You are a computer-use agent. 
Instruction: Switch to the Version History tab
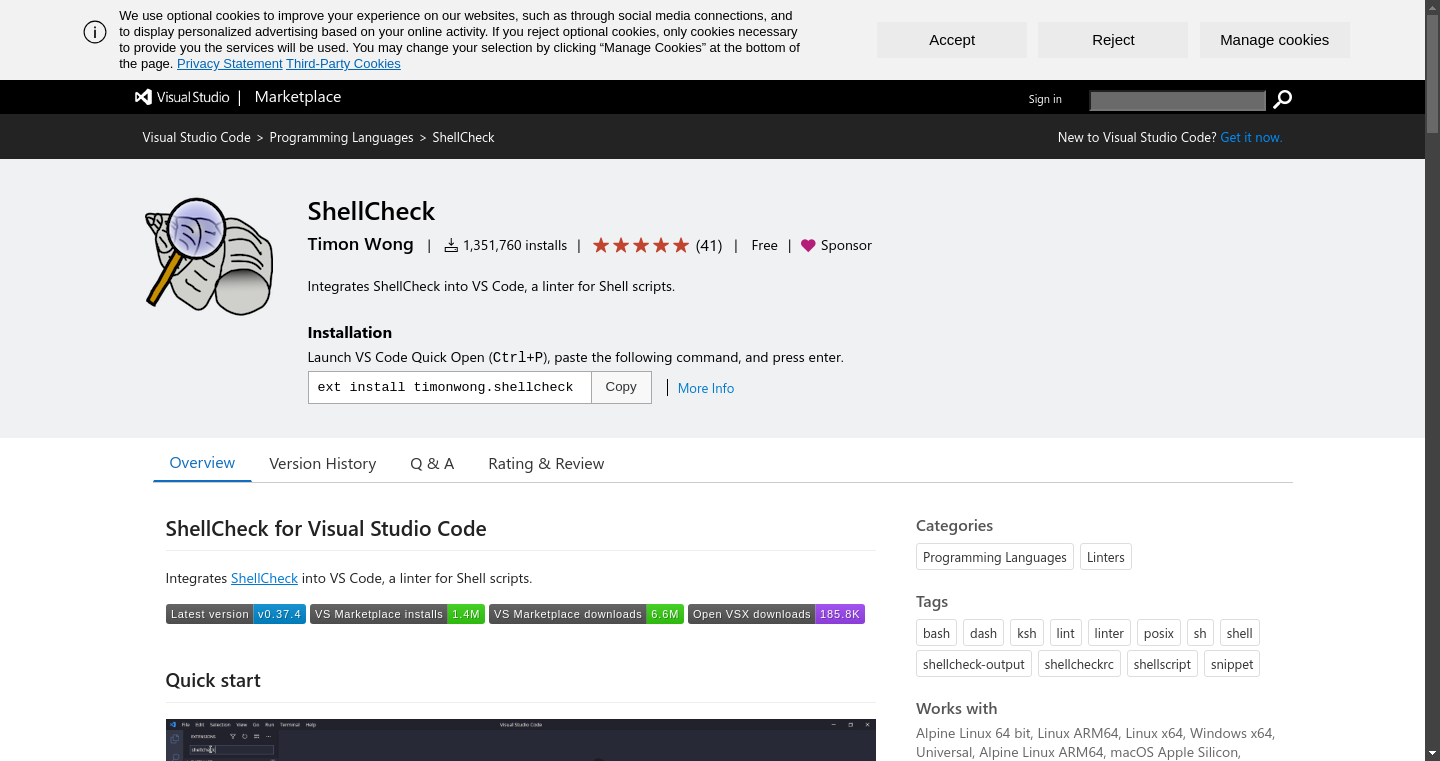pyautogui.click(x=323, y=463)
